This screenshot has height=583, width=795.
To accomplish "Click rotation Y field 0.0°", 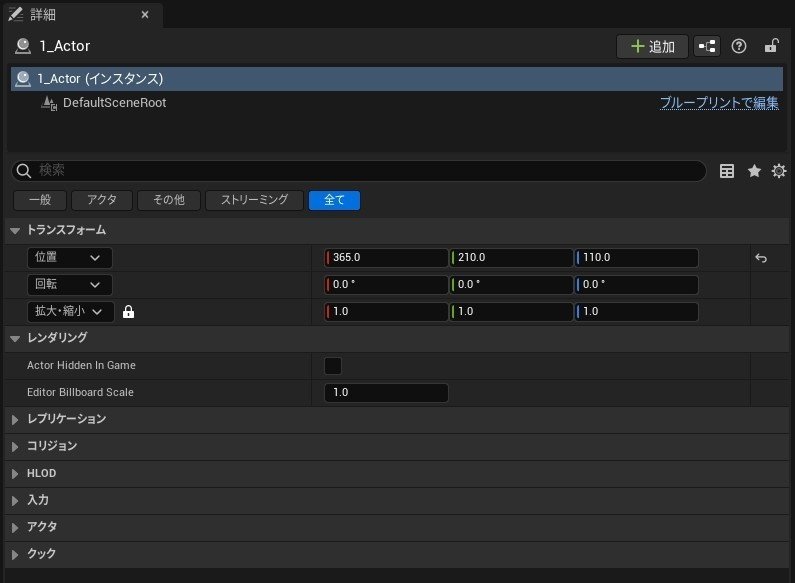I will (x=511, y=284).
